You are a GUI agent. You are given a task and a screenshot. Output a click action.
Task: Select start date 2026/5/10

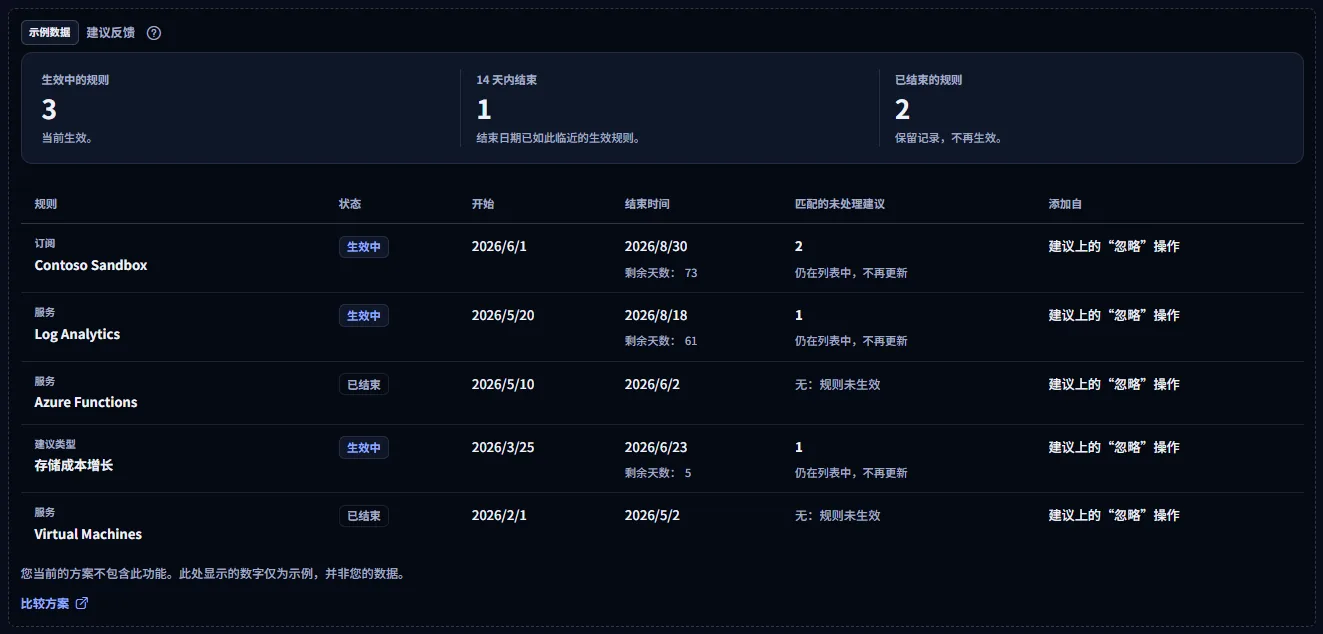(x=503, y=384)
